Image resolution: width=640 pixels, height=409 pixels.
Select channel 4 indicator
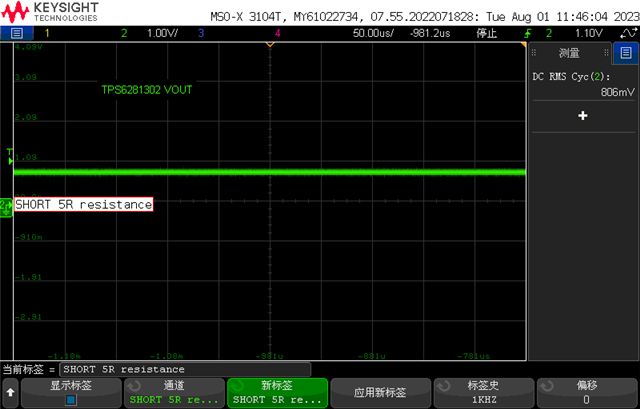coord(278,33)
